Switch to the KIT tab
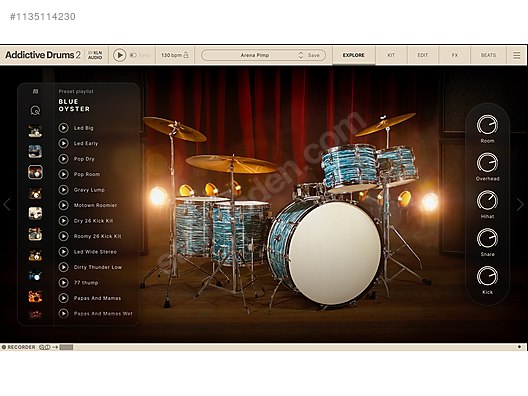 pyautogui.click(x=391, y=55)
